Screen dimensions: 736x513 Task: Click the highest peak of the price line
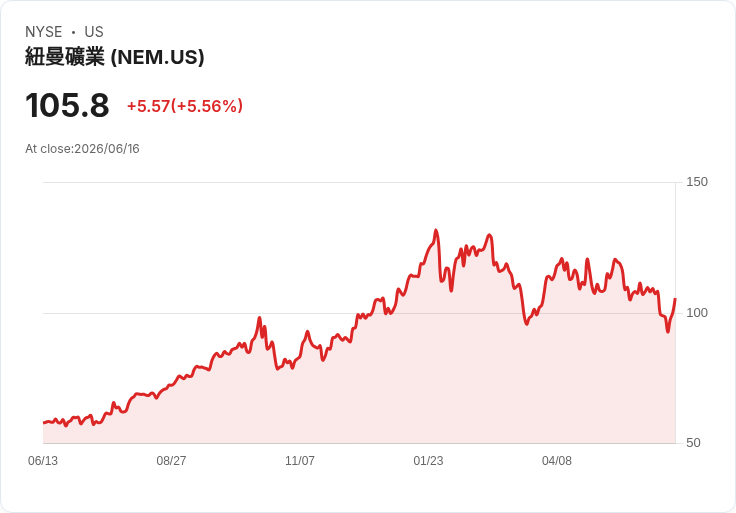coord(436,230)
